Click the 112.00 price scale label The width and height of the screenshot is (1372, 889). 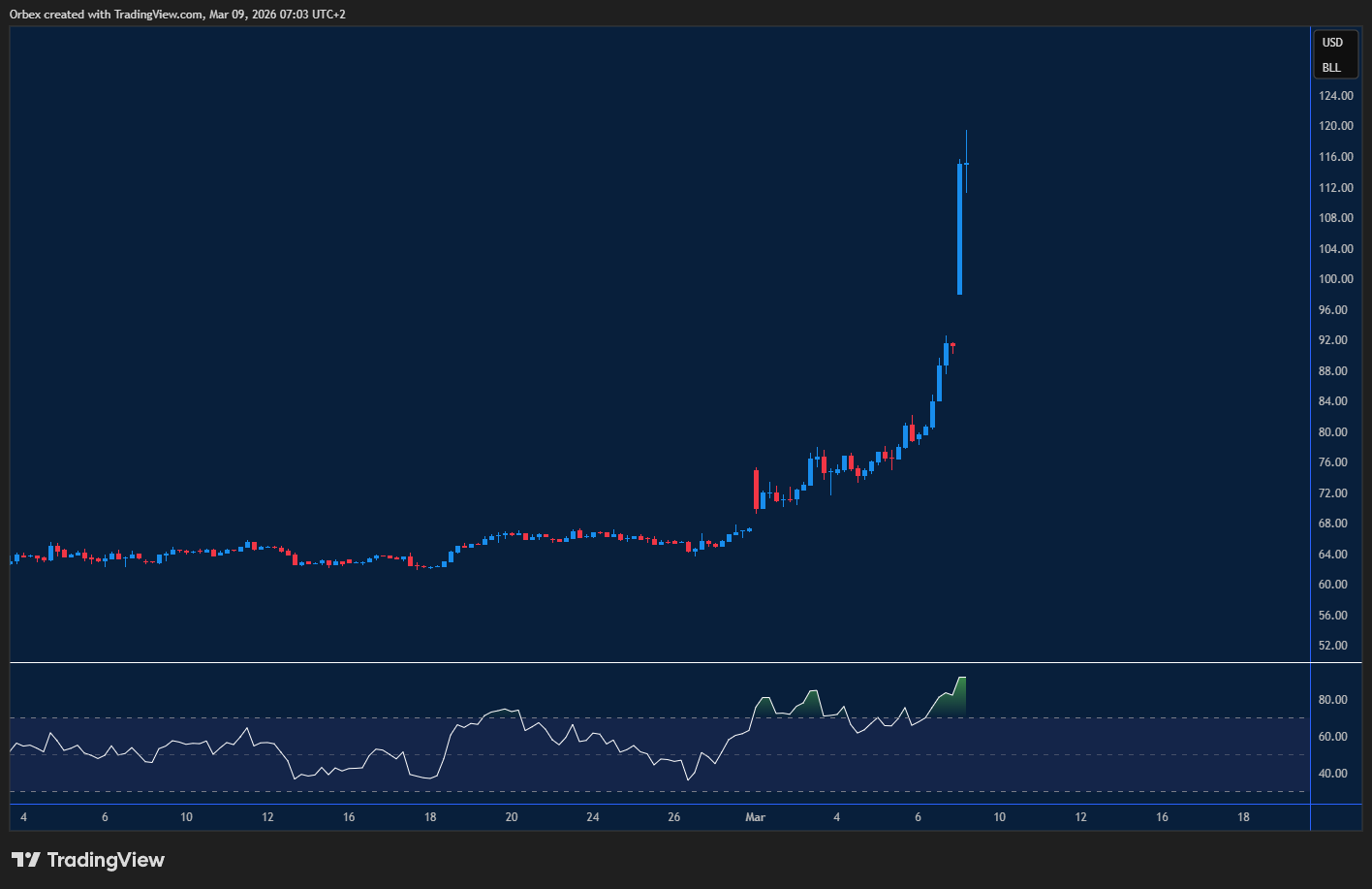click(x=1335, y=188)
